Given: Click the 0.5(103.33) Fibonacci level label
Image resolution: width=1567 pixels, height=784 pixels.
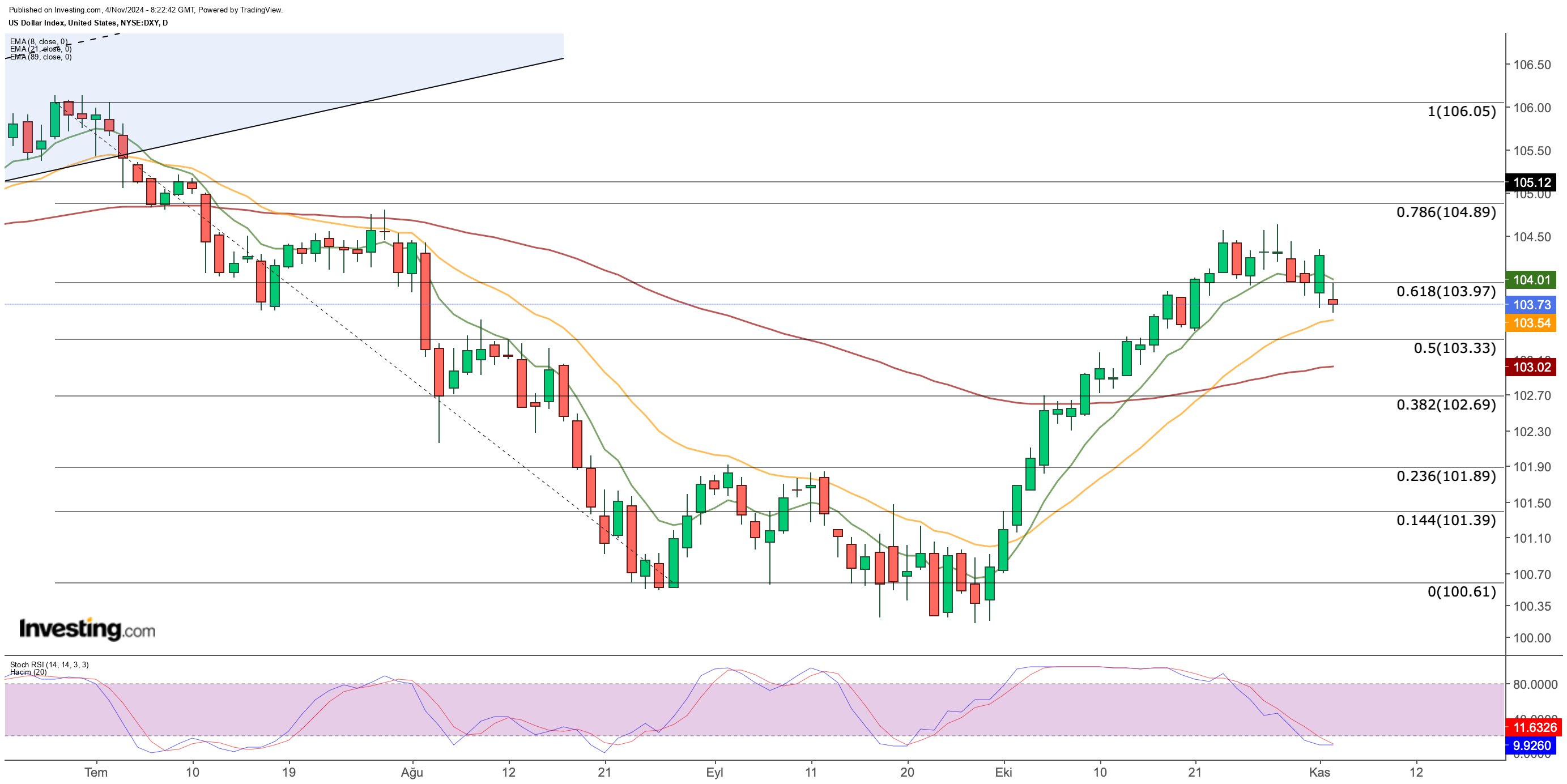Looking at the screenshot, I should (x=1454, y=348).
